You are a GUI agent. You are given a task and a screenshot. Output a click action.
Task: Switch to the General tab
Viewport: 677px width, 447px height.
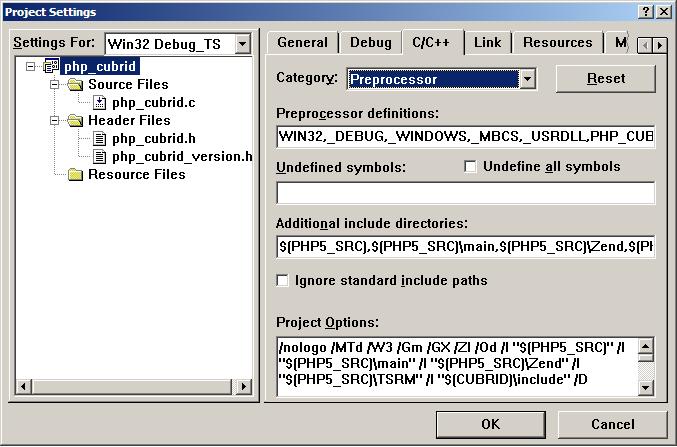coord(302,42)
